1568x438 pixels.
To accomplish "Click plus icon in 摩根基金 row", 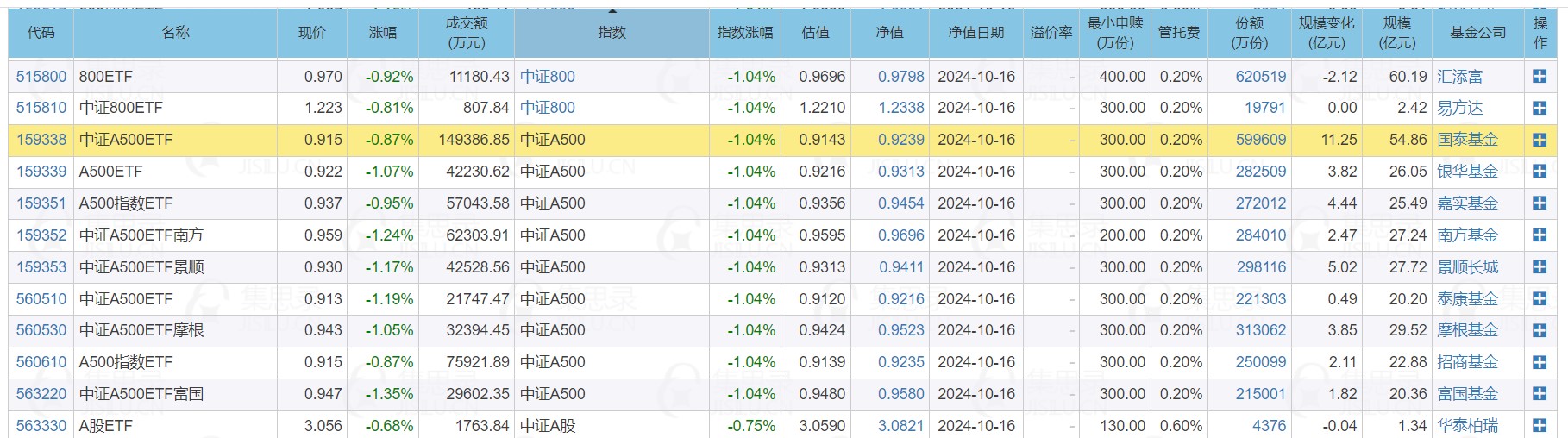I will click(1540, 330).
